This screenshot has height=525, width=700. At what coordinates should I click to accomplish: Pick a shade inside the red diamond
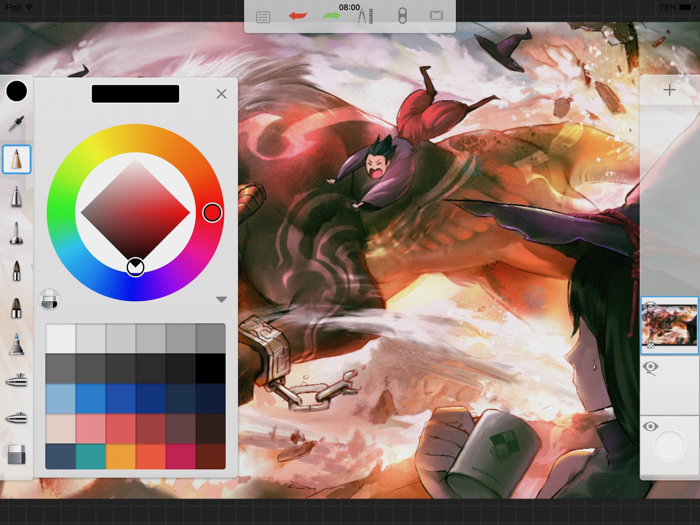[135, 212]
